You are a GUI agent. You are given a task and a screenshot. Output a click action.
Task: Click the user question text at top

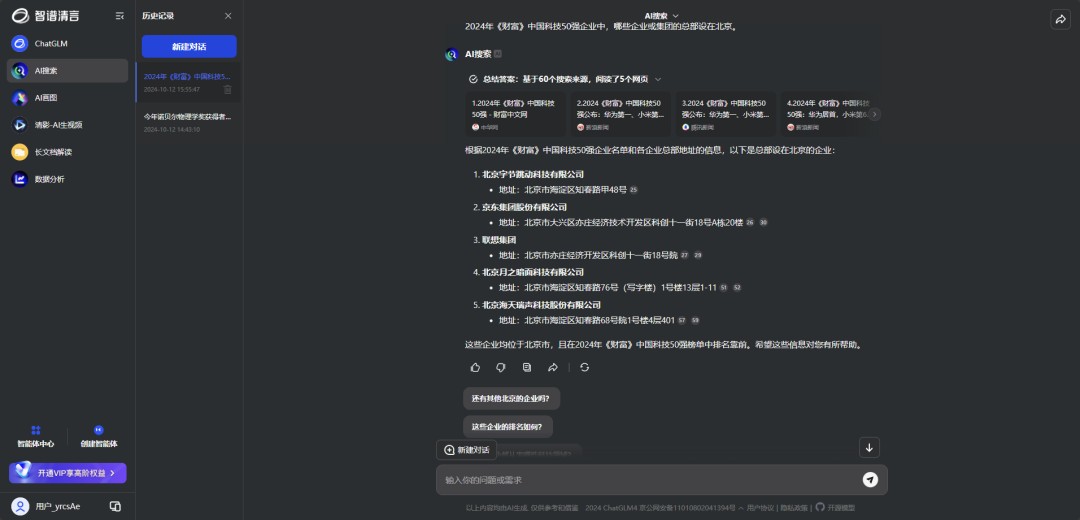coord(601,28)
